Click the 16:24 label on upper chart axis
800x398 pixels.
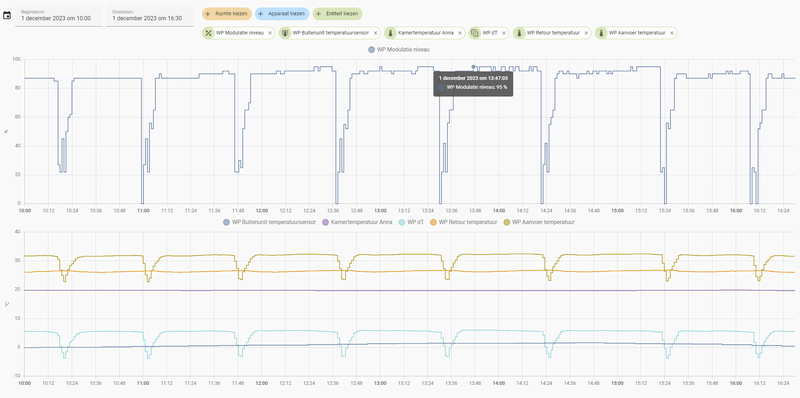coord(783,210)
